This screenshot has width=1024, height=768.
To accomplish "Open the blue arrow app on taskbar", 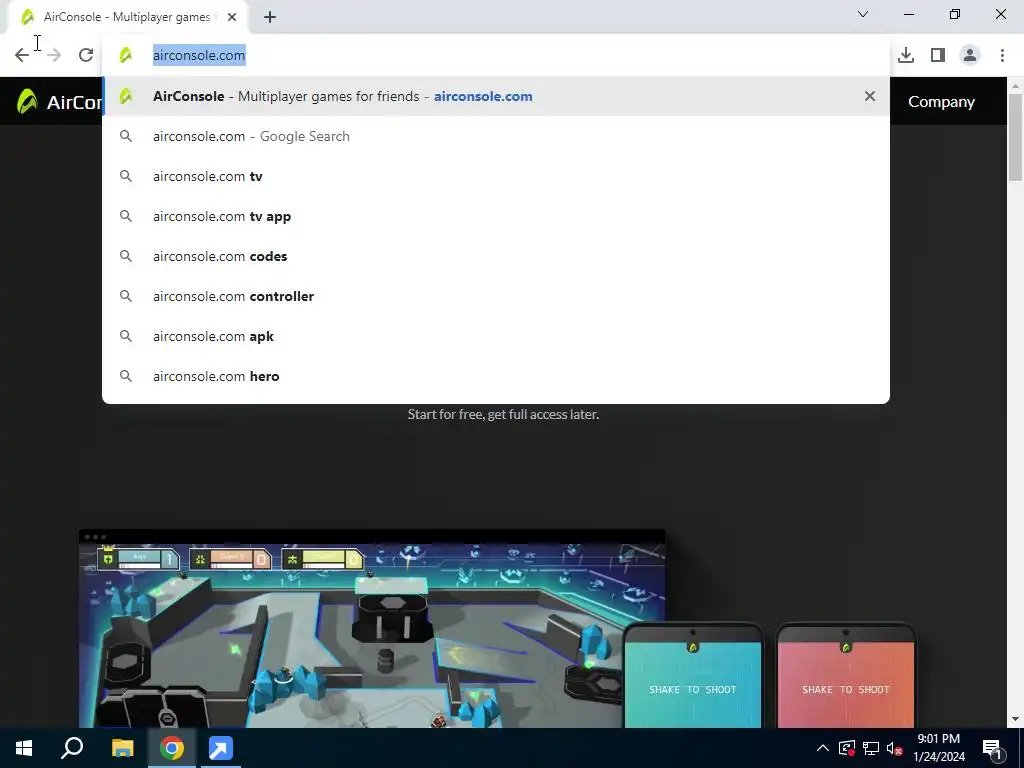I will point(221,748).
